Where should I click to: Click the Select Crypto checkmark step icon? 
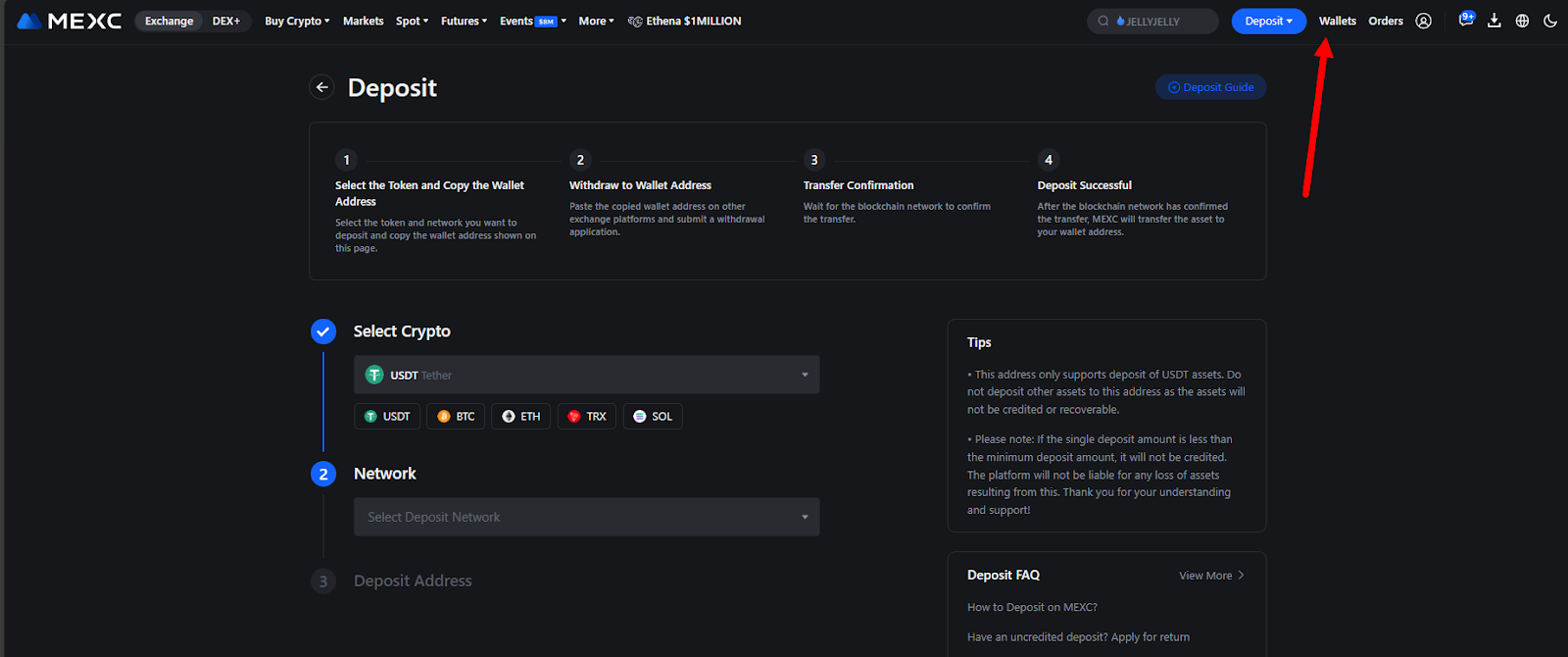click(323, 331)
